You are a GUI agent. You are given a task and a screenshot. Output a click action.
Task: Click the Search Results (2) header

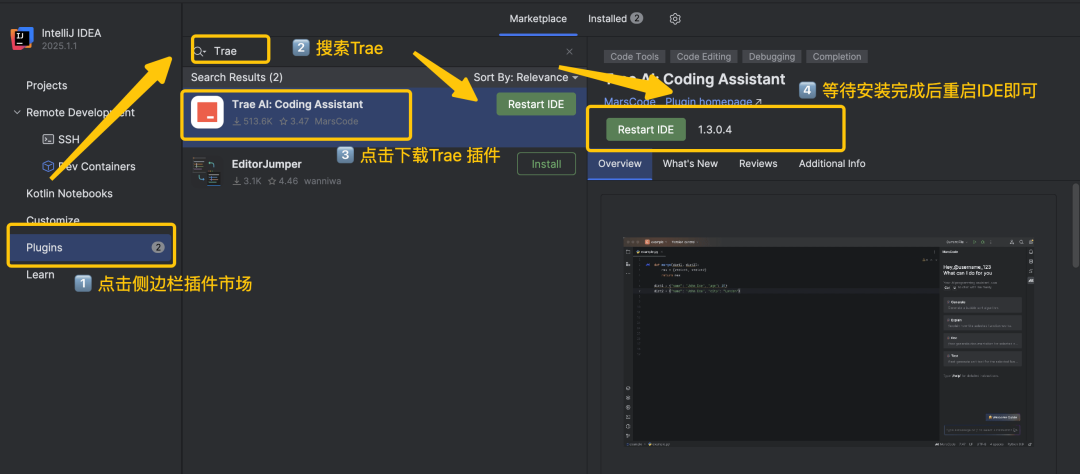pyautogui.click(x=237, y=77)
